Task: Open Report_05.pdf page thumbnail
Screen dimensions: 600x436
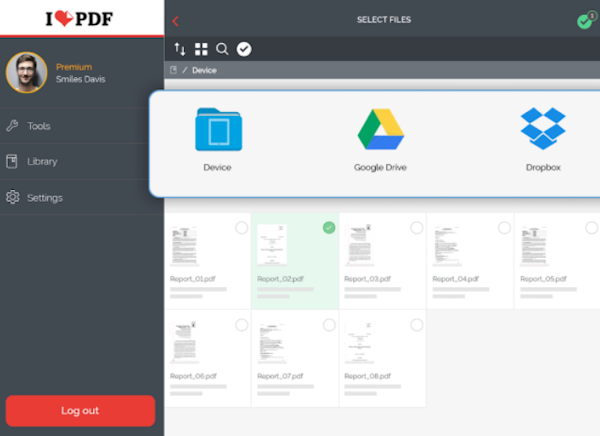Action: [535, 245]
